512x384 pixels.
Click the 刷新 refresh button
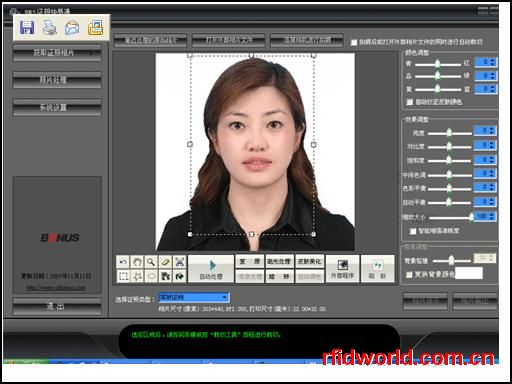[x=377, y=269]
